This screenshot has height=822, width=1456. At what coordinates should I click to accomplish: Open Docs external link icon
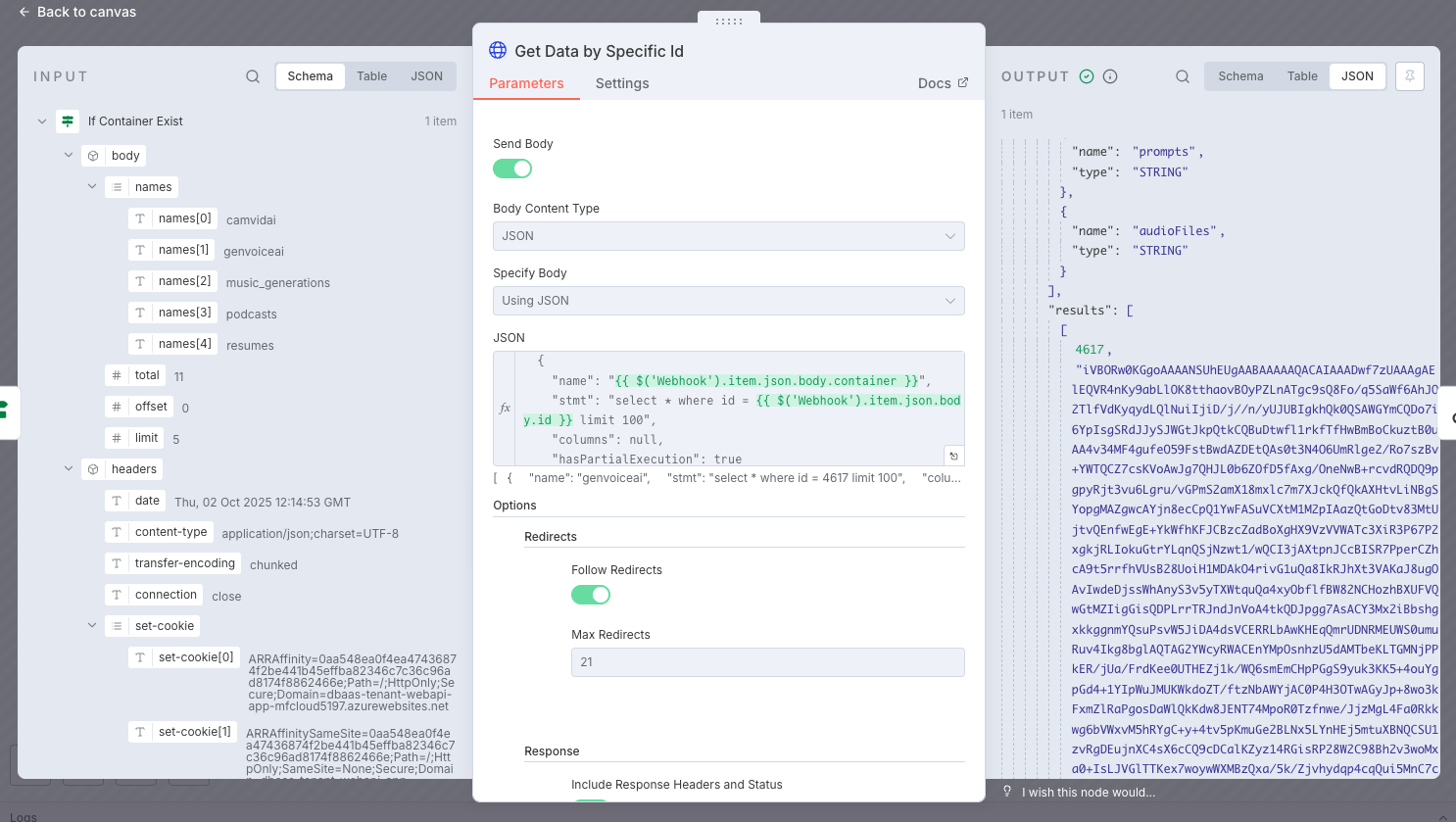[963, 83]
